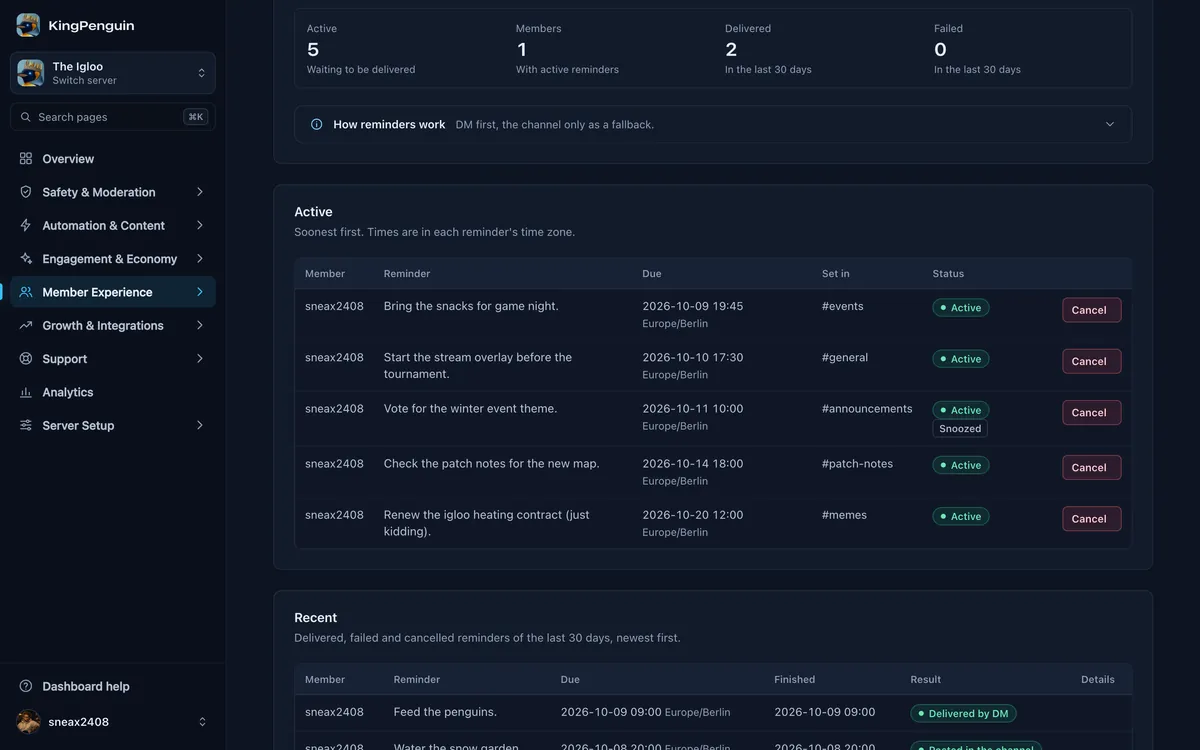
Task: Cancel the game night snacks reminder
Action: point(1091,310)
